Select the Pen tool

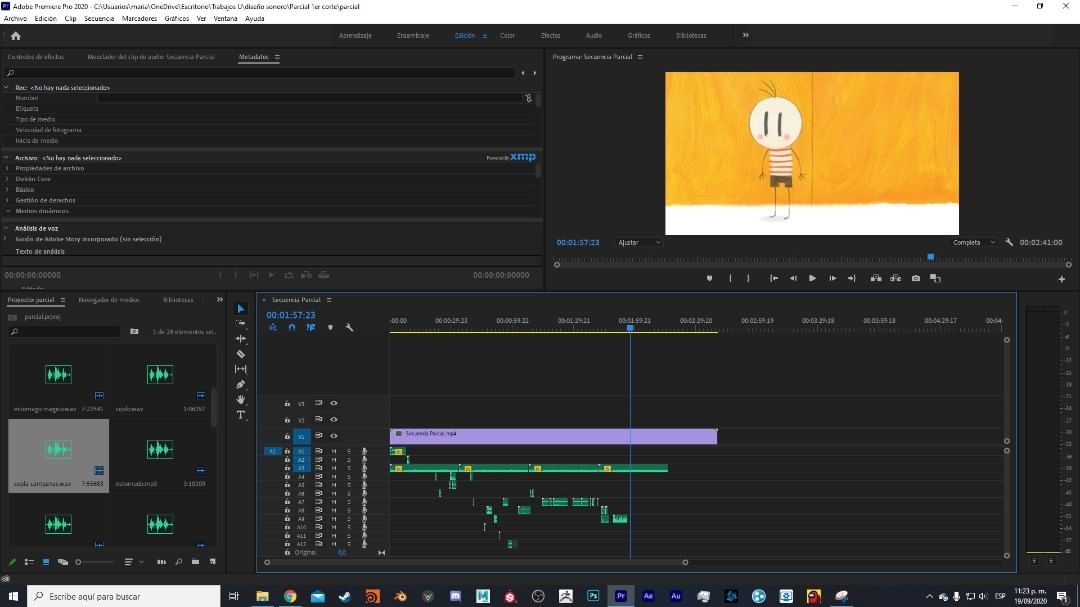(x=241, y=385)
